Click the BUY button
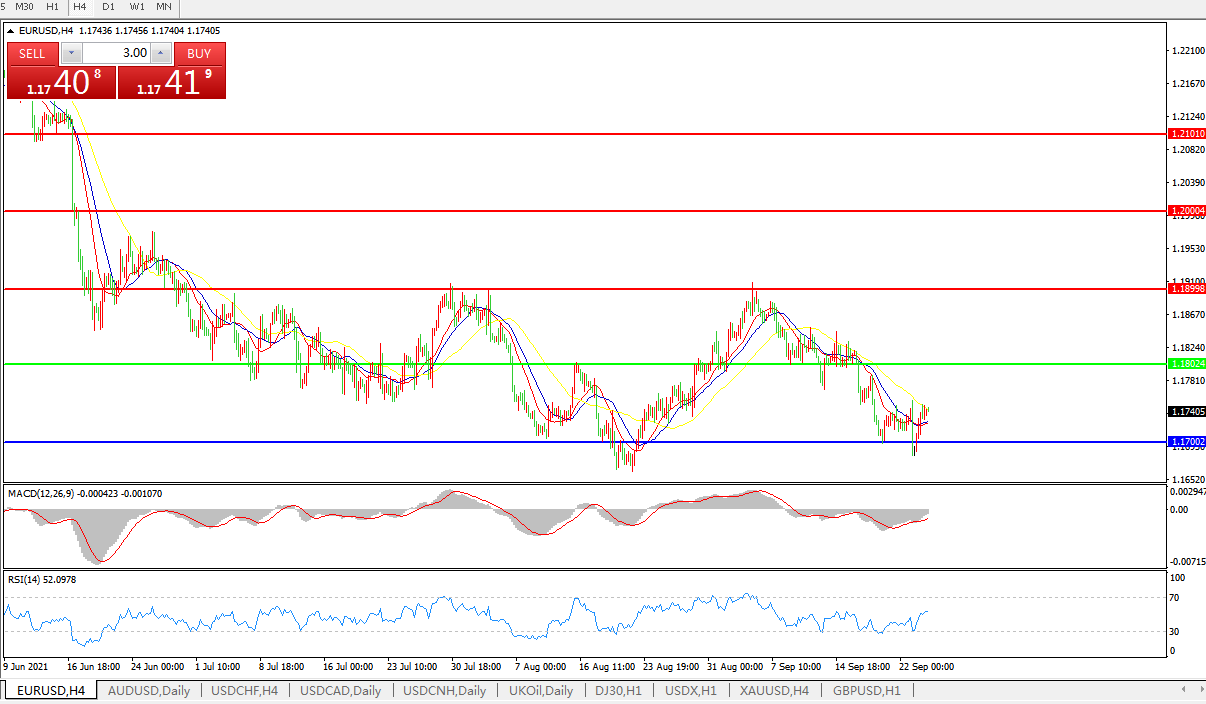1206x704 pixels. click(199, 54)
